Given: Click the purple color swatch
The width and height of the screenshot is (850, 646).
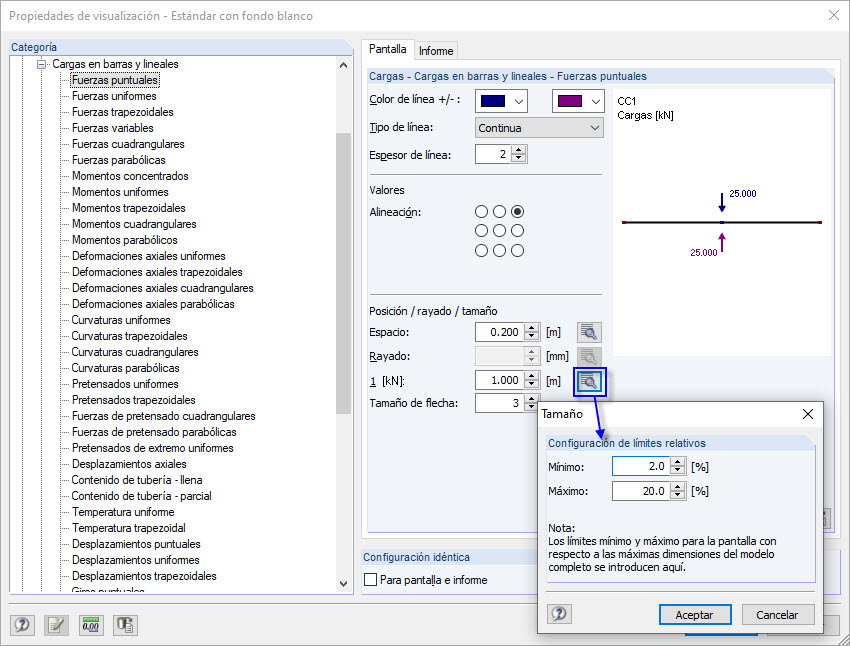Looking at the screenshot, I should pyautogui.click(x=570, y=101).
